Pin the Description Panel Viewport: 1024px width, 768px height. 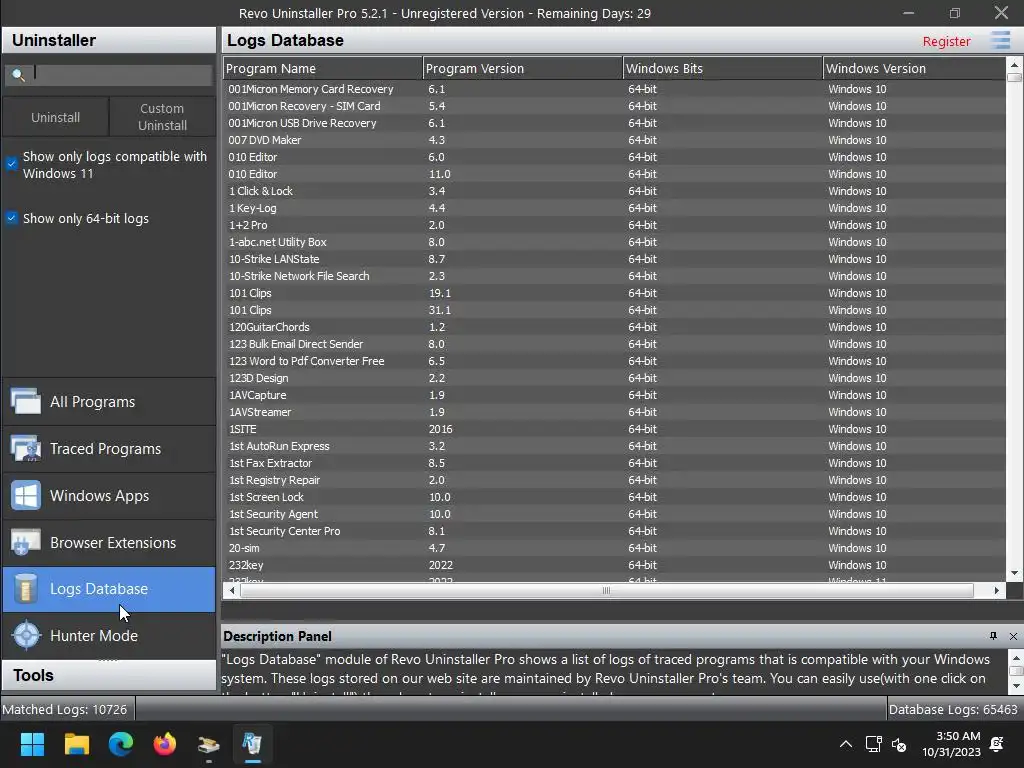[993, 636]
